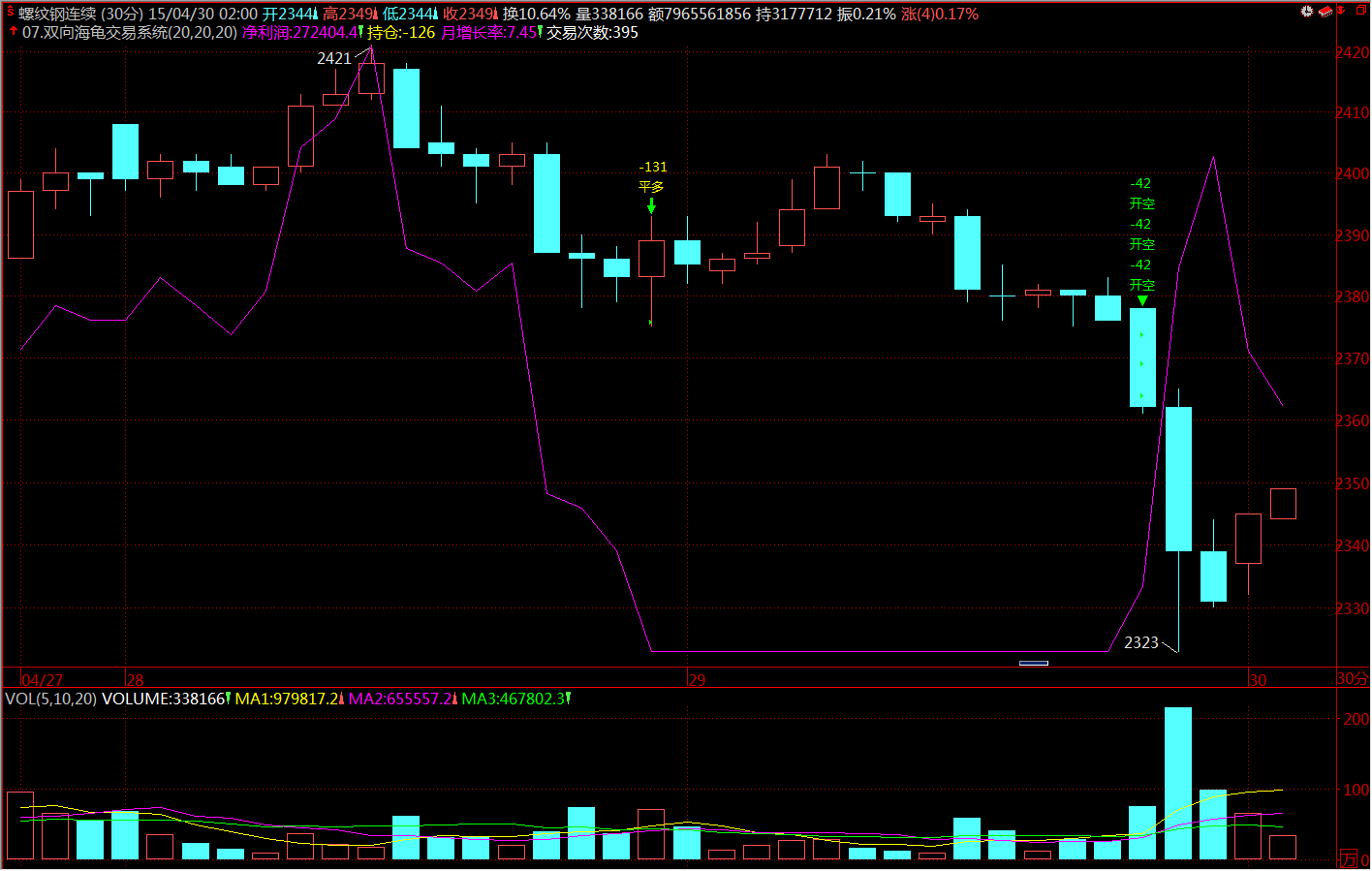Click the 振0.21% amplitude value
This screenshot has height=871, width=1372.
866,15
